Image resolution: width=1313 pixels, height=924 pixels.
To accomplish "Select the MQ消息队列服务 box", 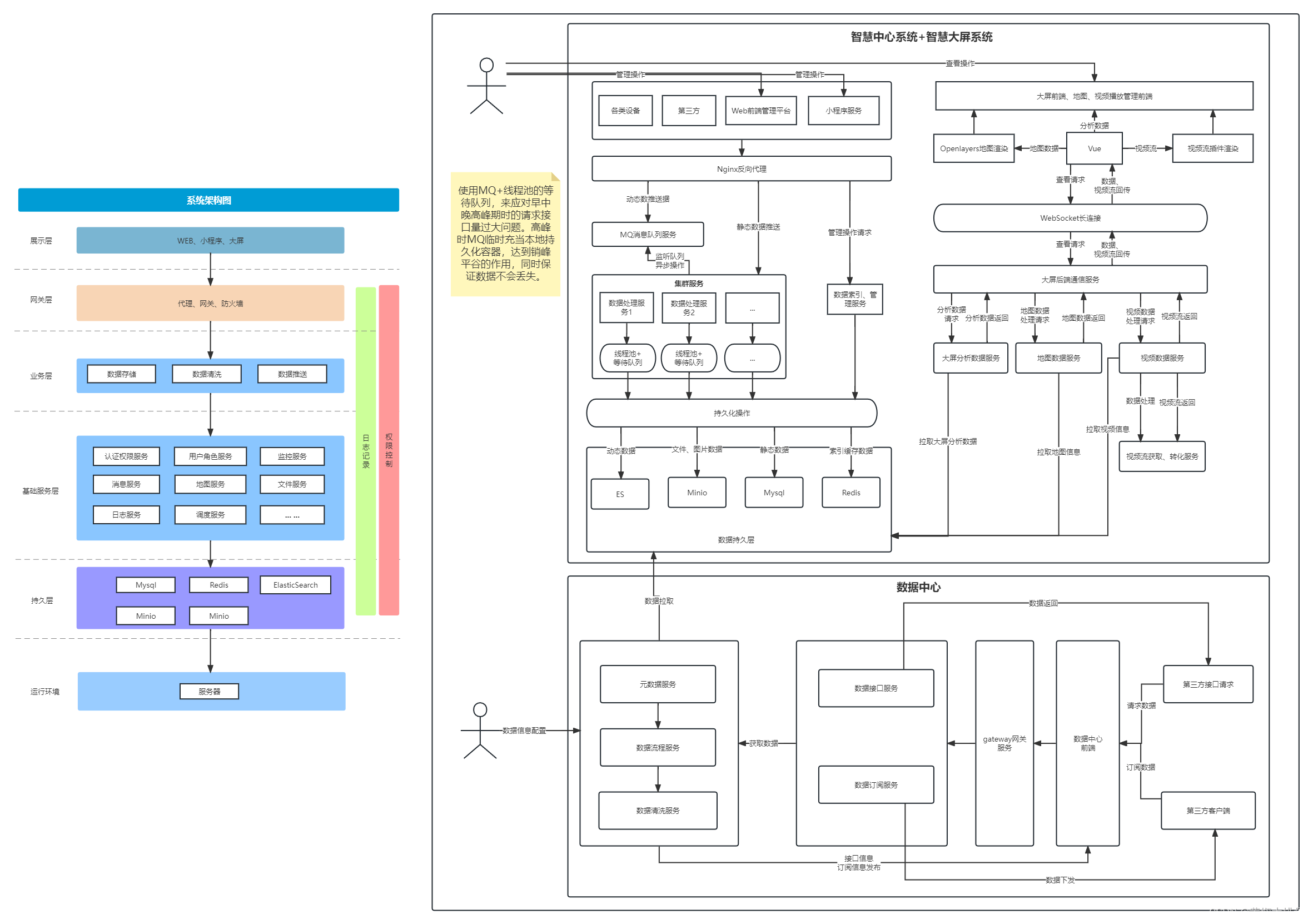I will point(648,235).
